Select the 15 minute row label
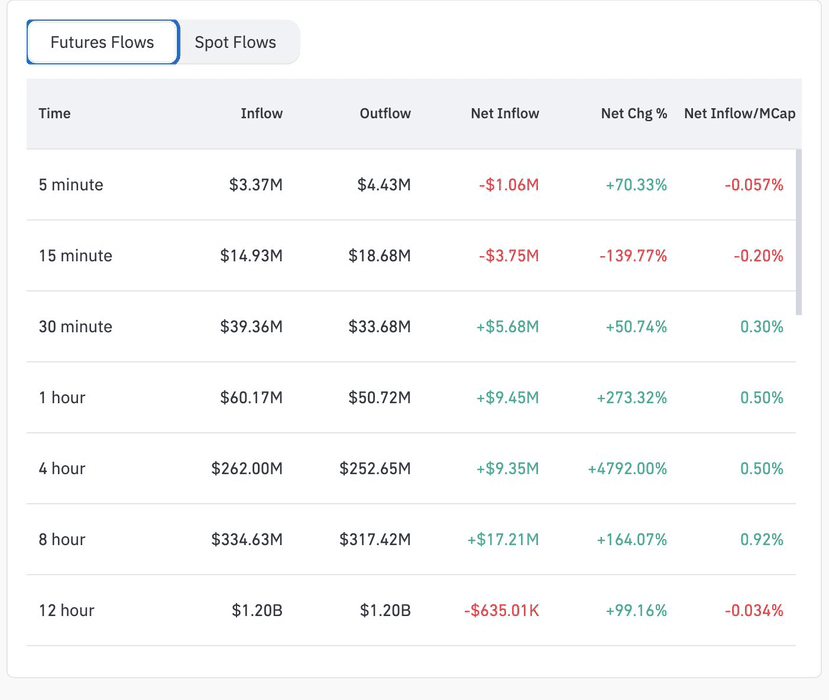This screenshot has height=700, width=829. click(x=75, y=256)
